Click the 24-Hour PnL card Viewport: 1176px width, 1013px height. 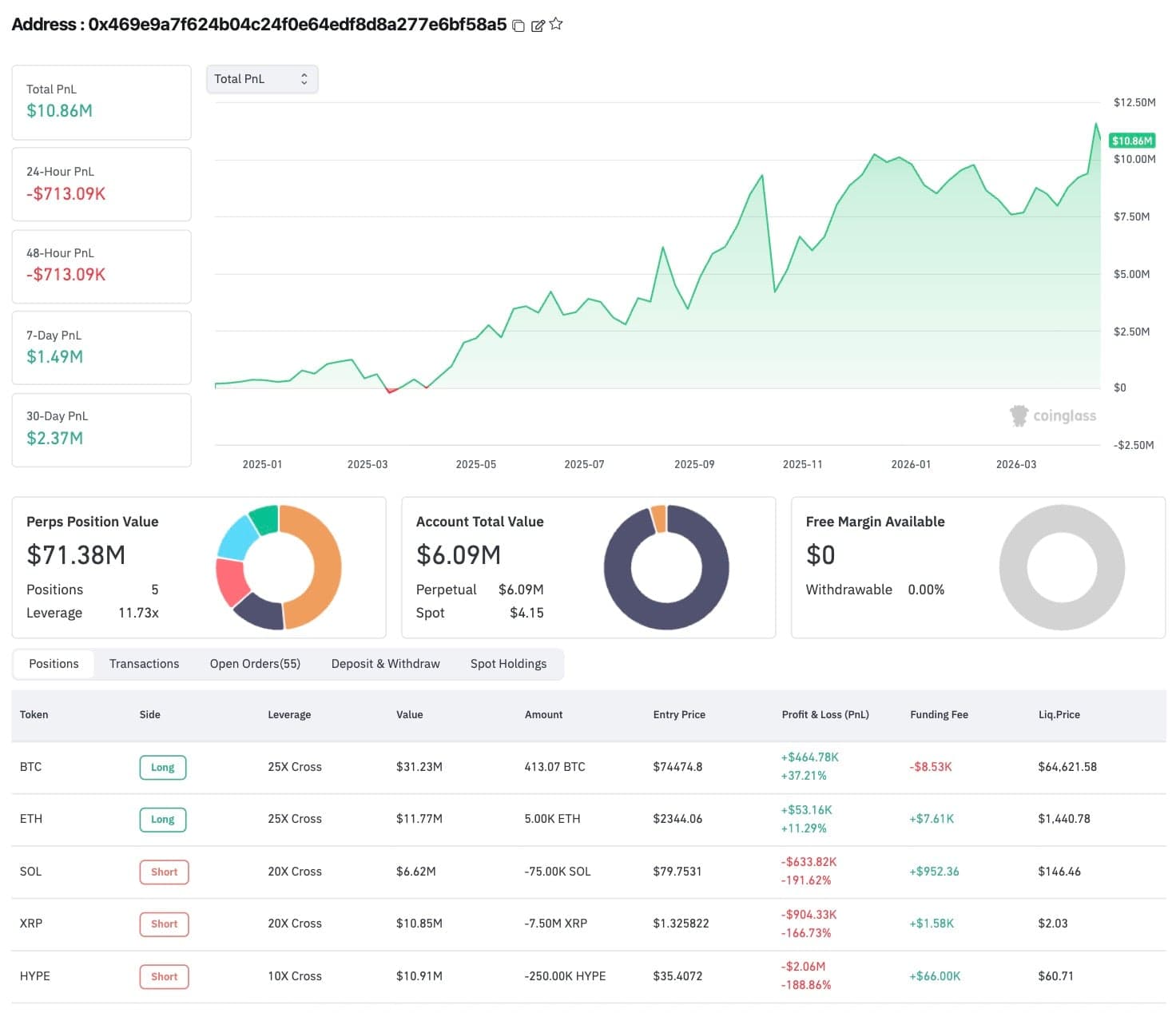[x=101, y=184]
